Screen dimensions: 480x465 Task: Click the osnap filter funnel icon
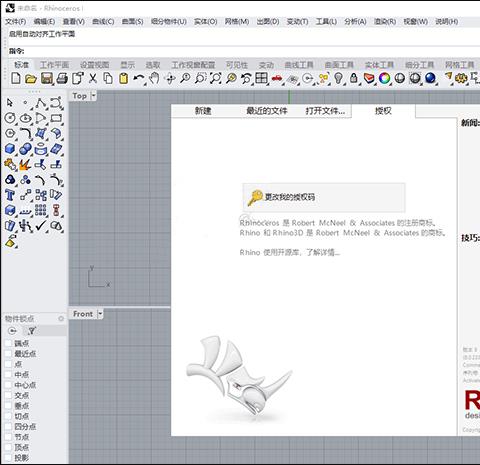coord(32,331)
